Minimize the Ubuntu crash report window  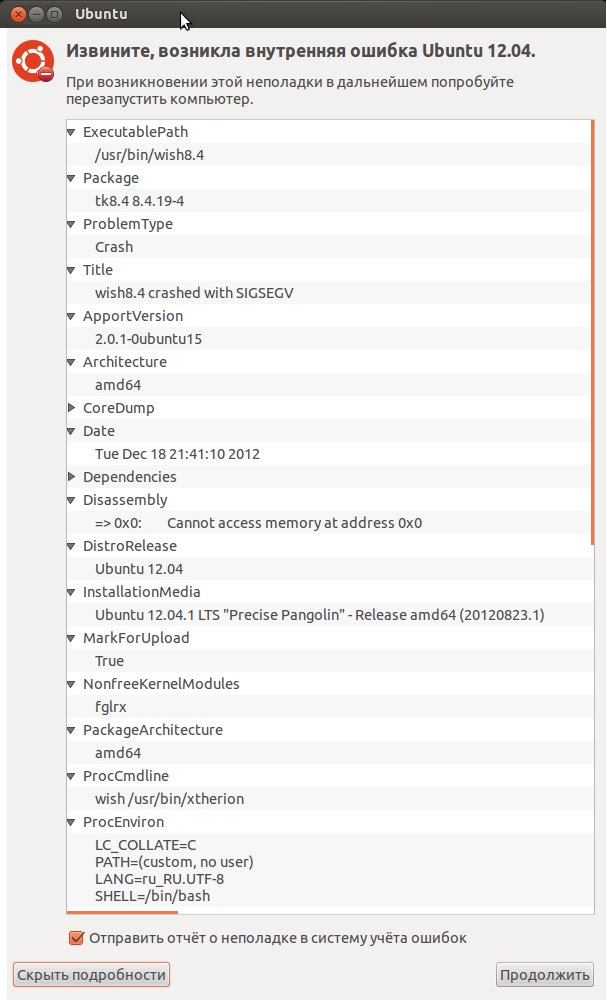click(36, 14)
